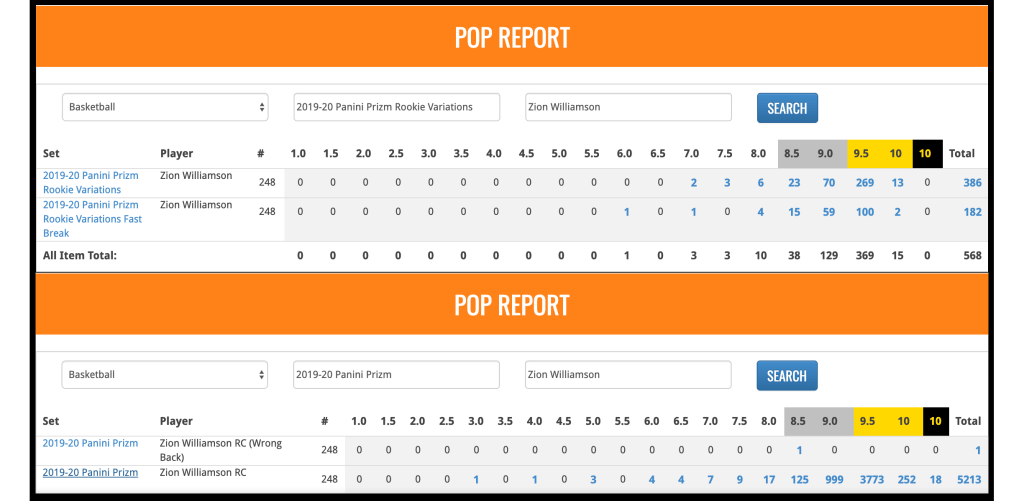Open the underlined '2019-20 Panini Prizm' link
Image resolution: width=1024 pixels, height=501 pixels.
coord(90,472)
